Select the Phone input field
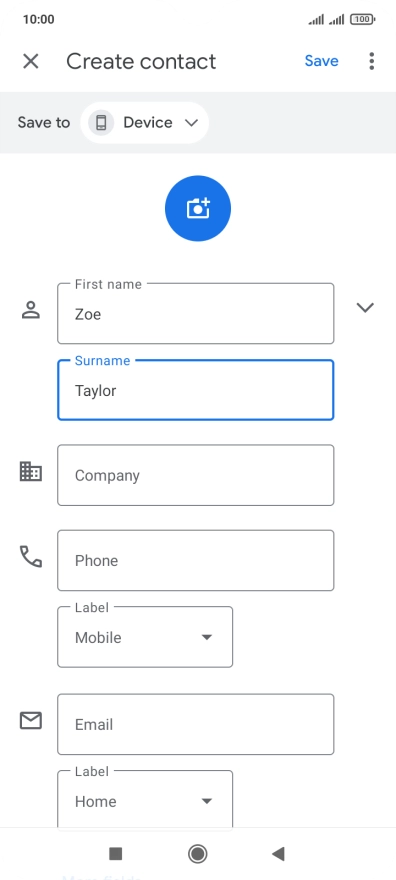The height and width of the screenshot is (880, 396). (196, 560)
